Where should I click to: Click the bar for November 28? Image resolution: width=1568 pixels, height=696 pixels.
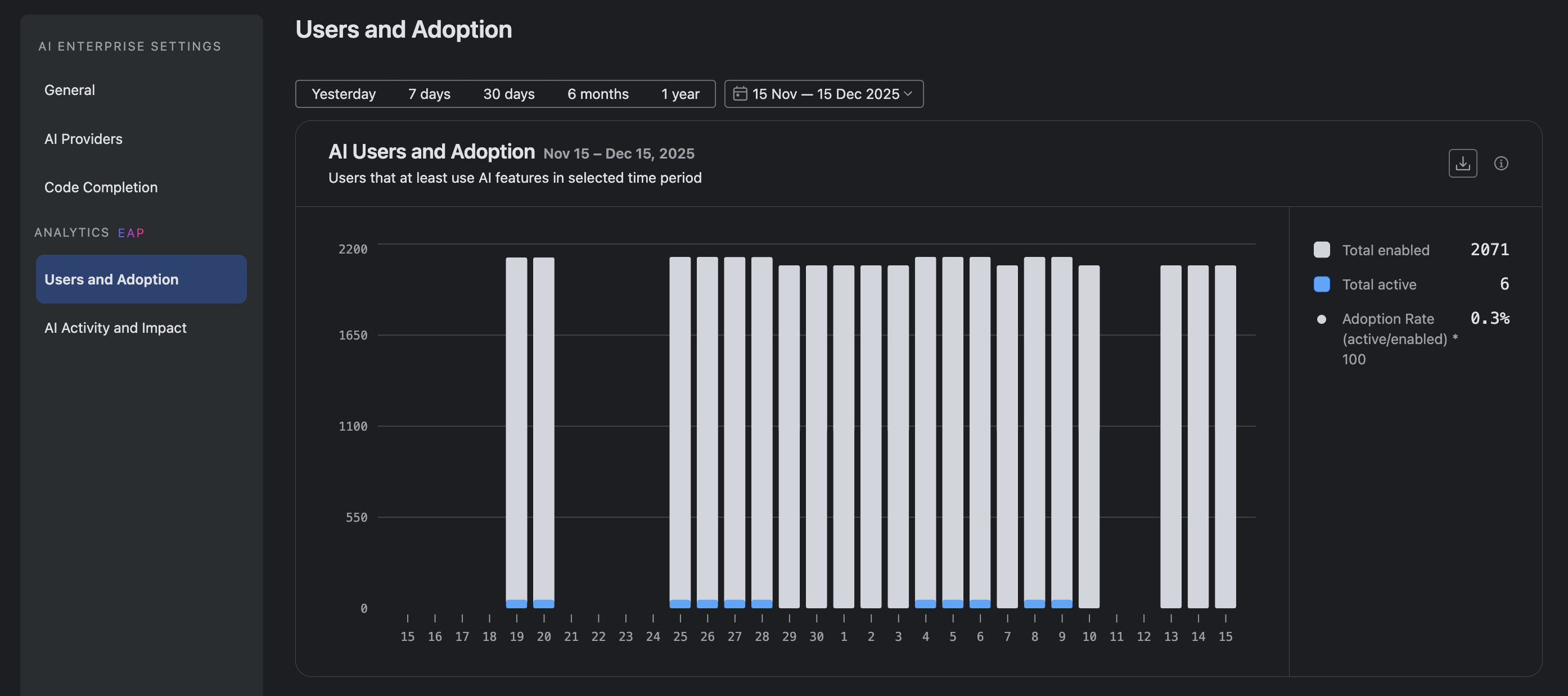[762, 432]
